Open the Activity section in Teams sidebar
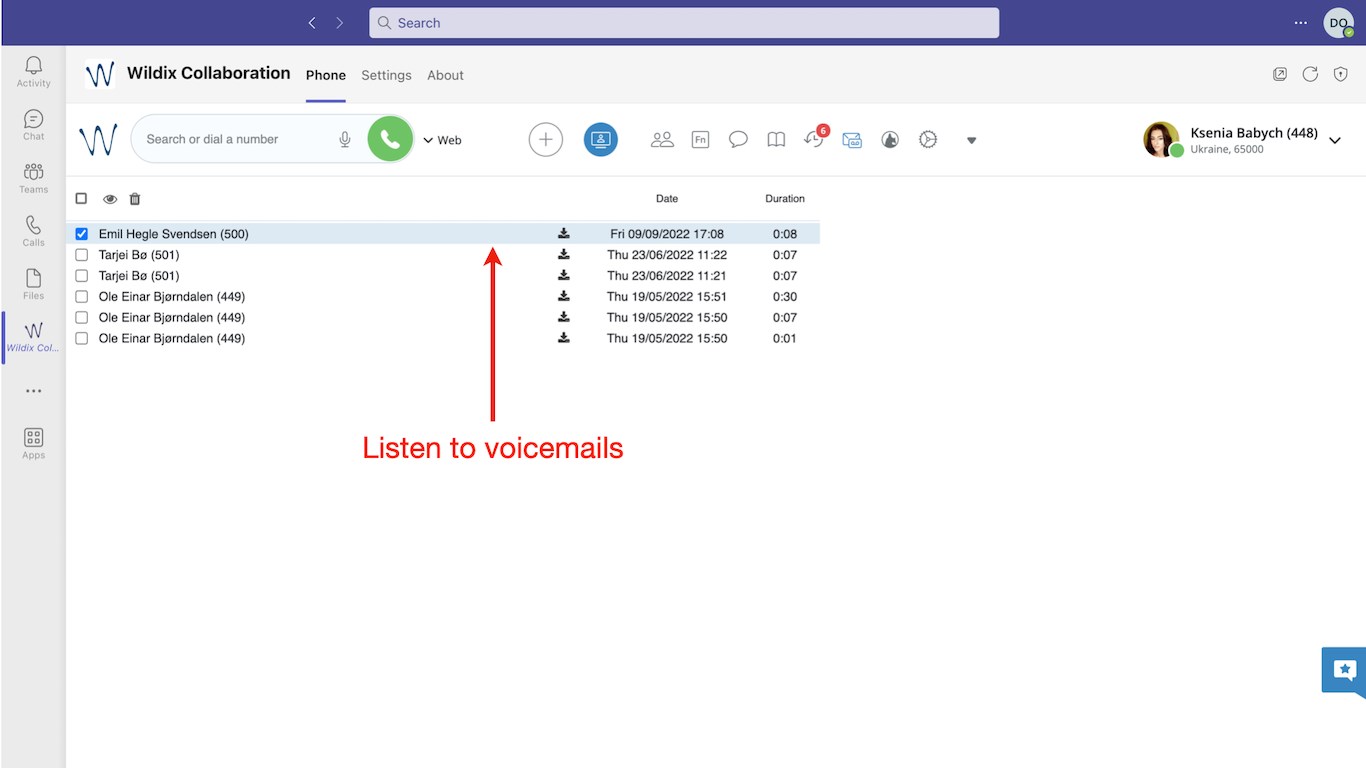 pyautogui.click(x=33, y=71)
